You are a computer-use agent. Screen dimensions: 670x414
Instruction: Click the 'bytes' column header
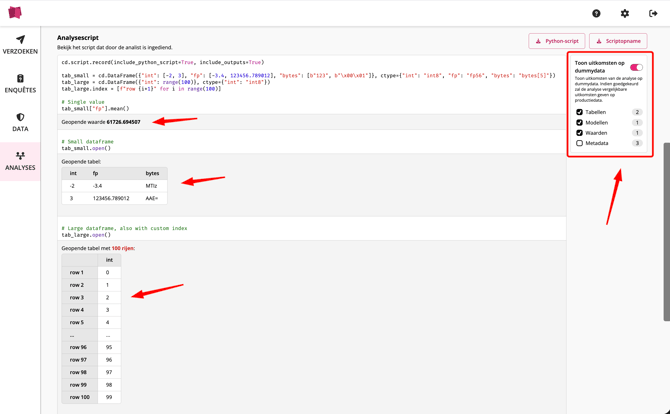152,173
